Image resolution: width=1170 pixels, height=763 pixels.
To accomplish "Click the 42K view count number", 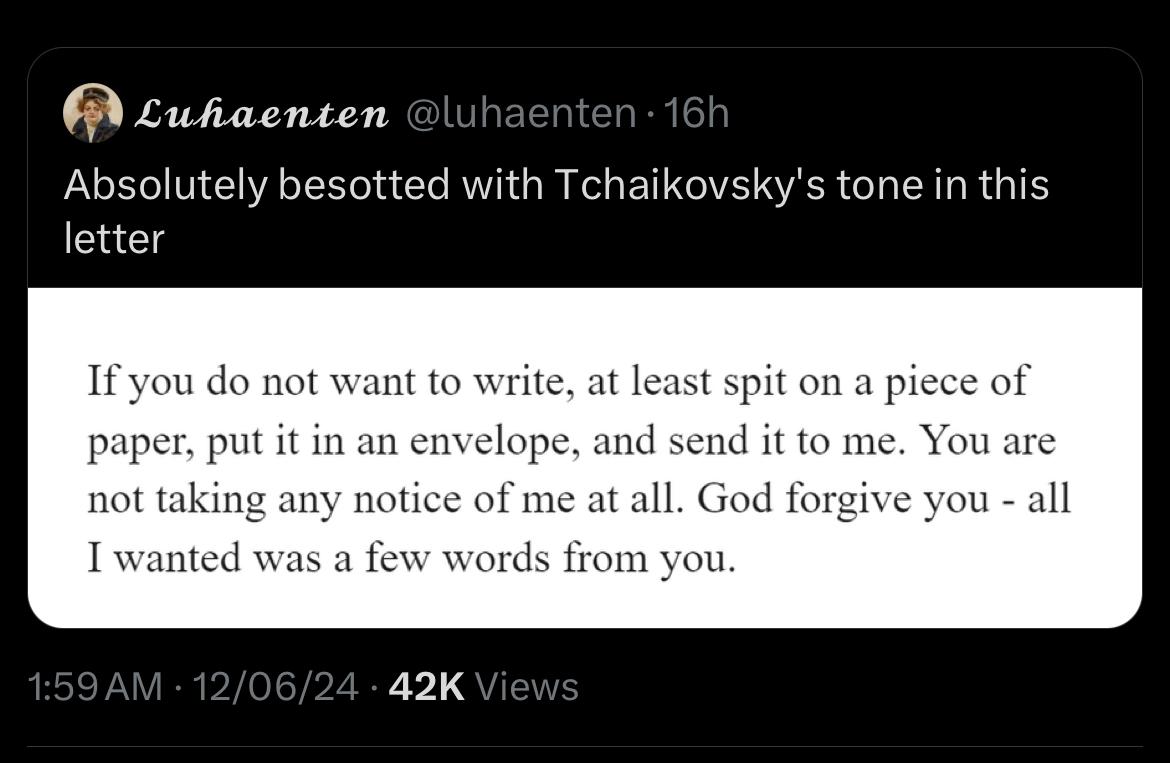I will coord(428,687).
